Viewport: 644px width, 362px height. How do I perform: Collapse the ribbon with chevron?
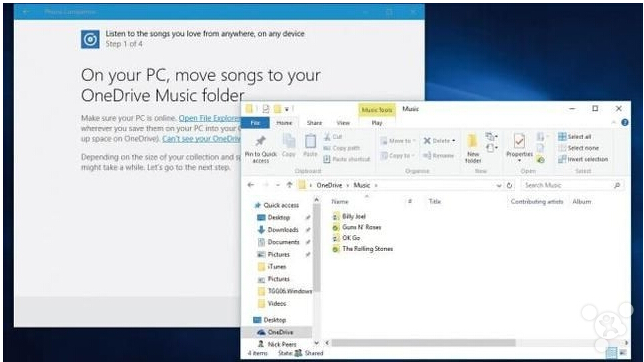click(x=614, y=122)
